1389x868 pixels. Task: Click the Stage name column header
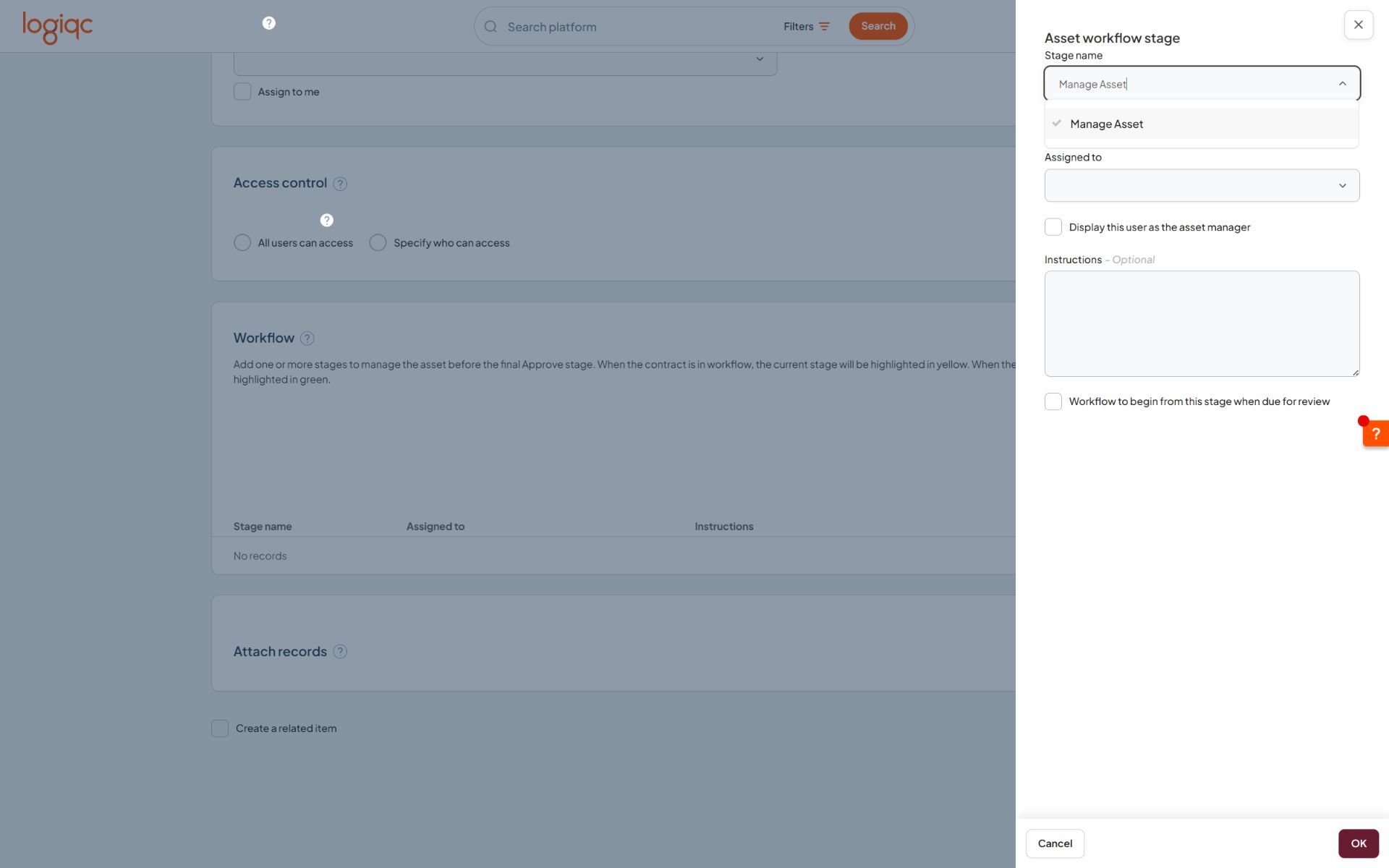tap(263, 527)
